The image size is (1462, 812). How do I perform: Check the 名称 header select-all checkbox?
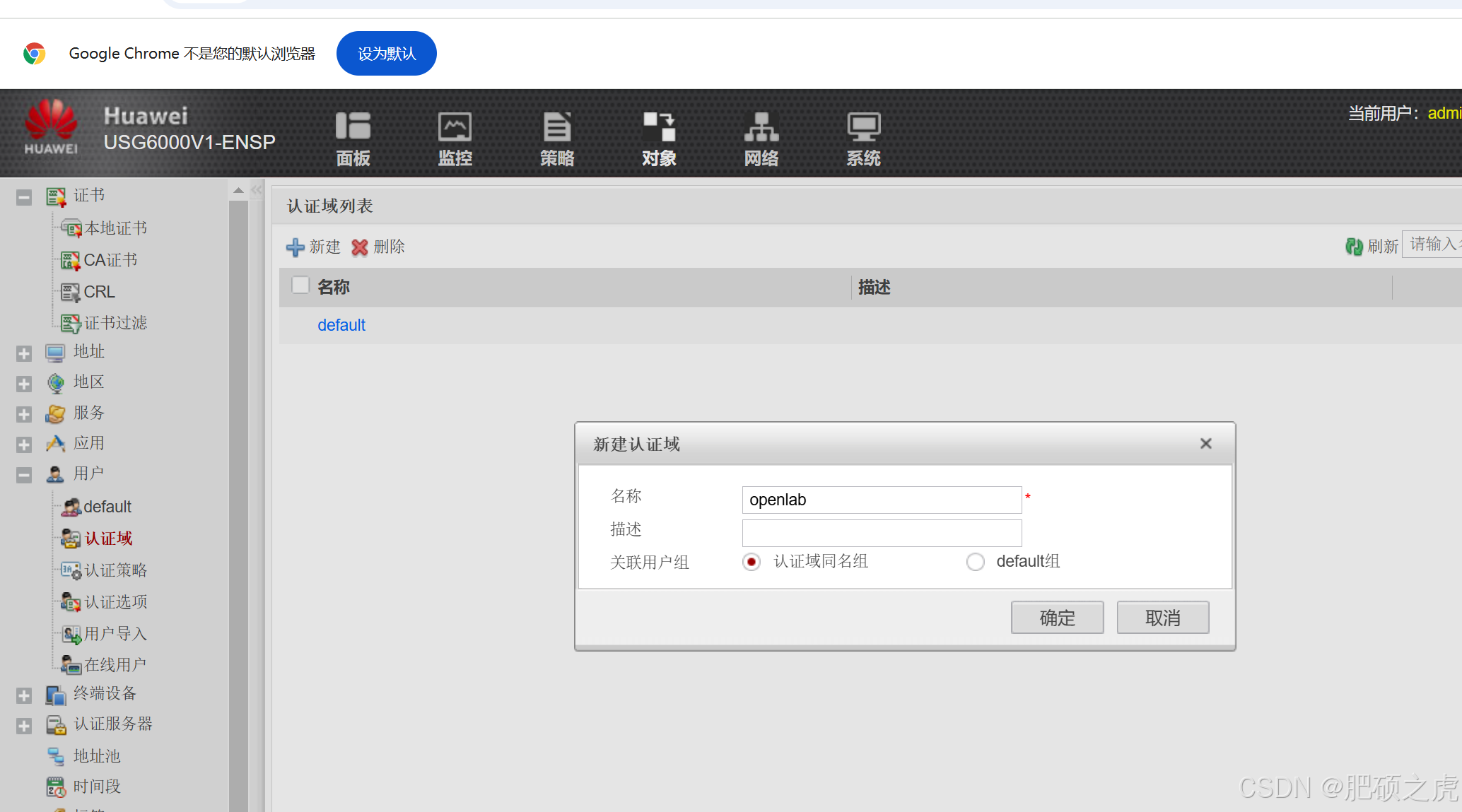[300, 285]
